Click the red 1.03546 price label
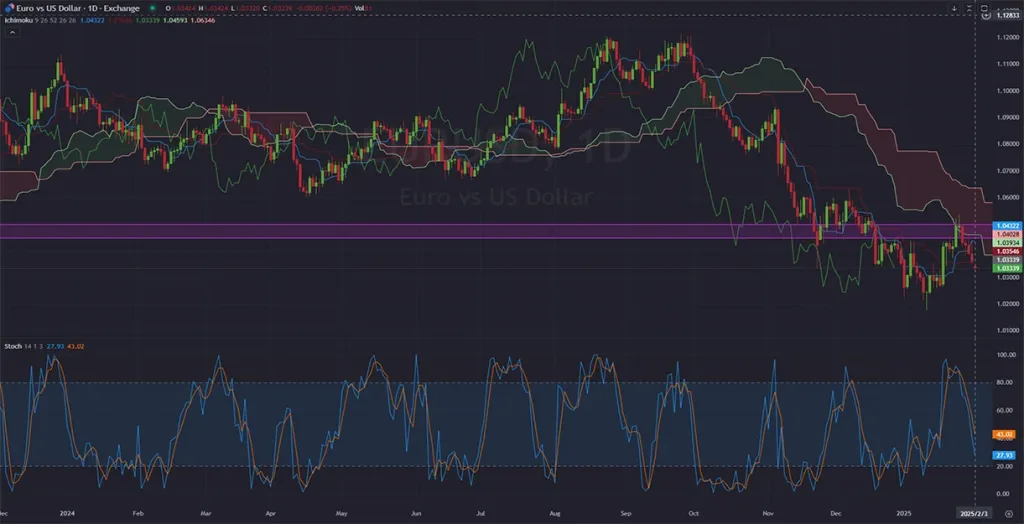 click(x=1006, y=251)
